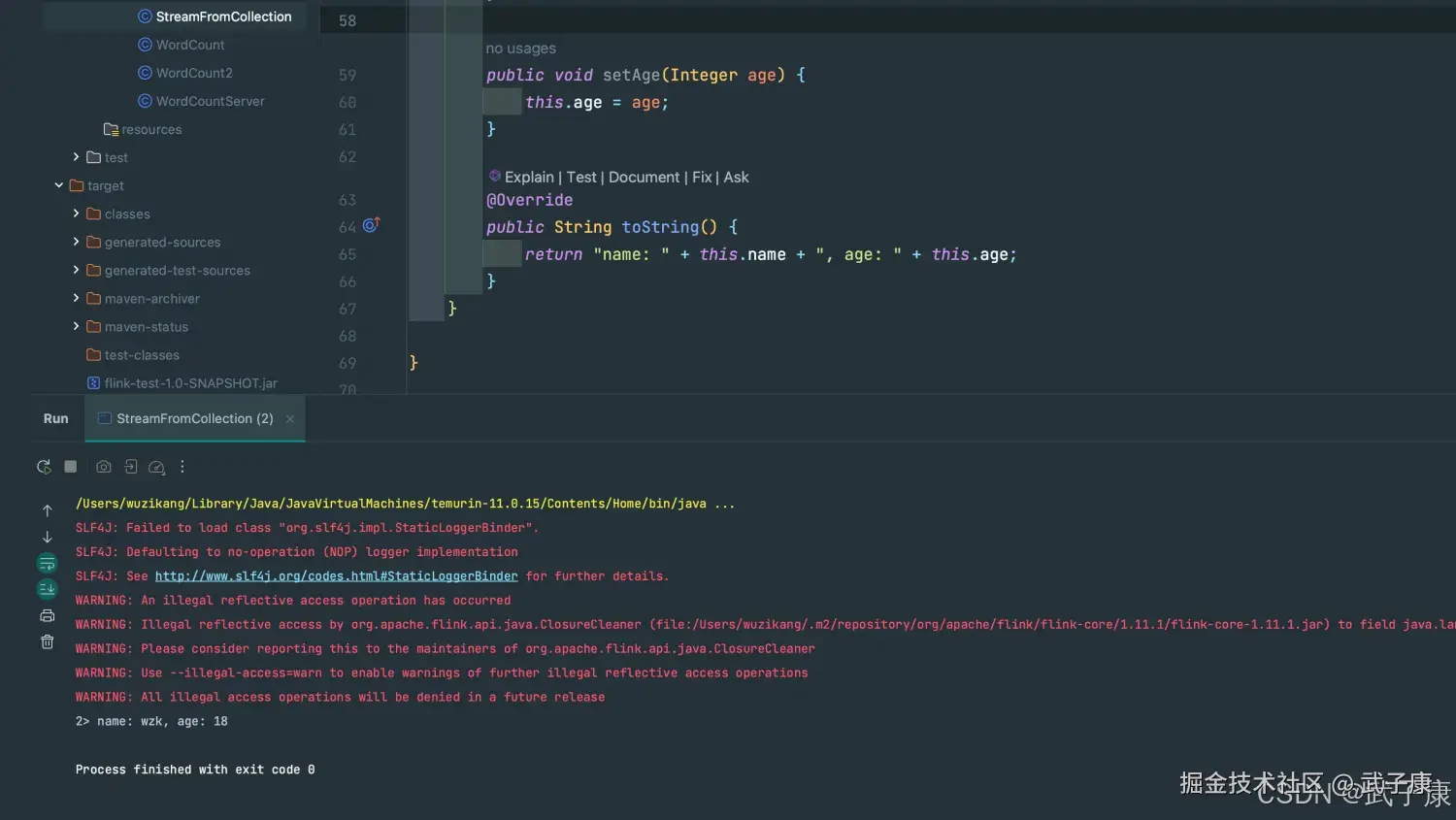The image size is (1456, 820).
Task: Click the down arrow in the console gutter
Action: (47, 537)
